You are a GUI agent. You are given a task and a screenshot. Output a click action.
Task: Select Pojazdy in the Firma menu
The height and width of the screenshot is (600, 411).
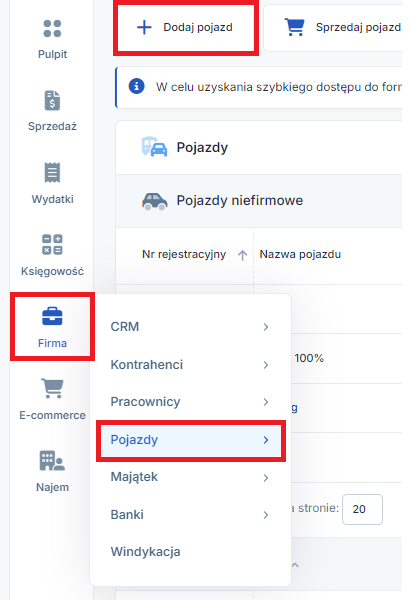(191, 440)
